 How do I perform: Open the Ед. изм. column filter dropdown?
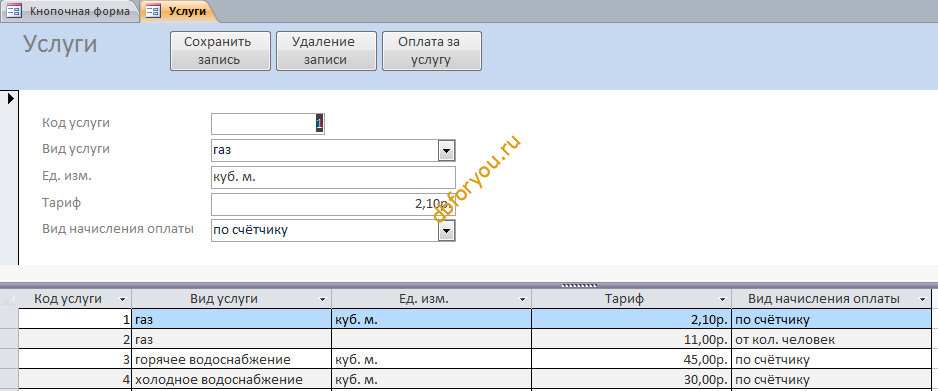[522, 300]
